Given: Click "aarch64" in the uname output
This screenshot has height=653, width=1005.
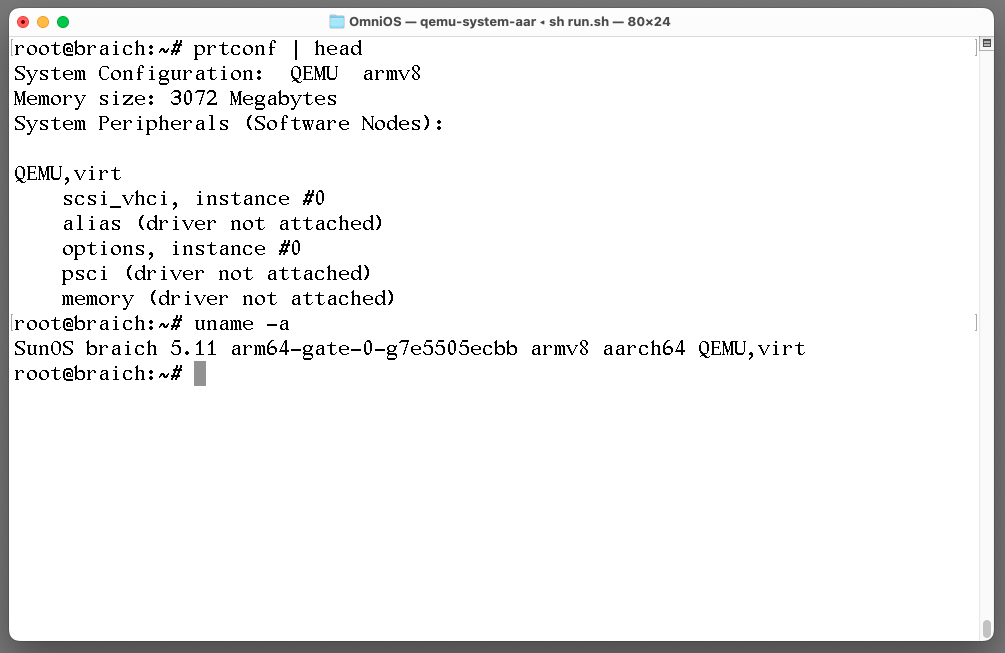Looking at the screenshot, I should pyautogui.click(x=644, y=348).
